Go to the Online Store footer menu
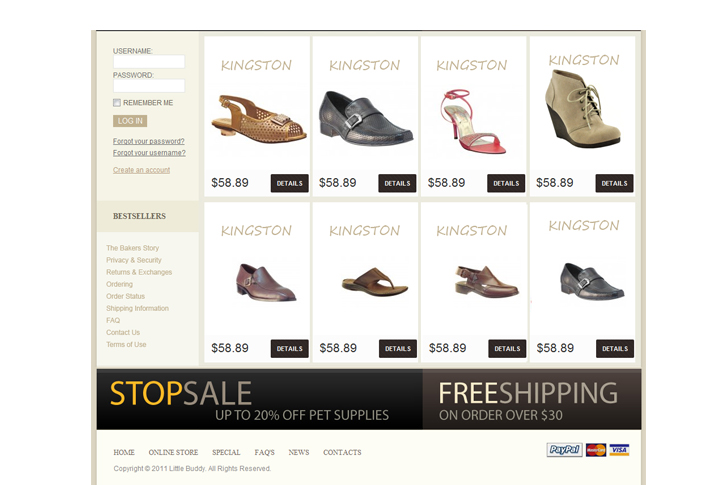 pos(173,452)
